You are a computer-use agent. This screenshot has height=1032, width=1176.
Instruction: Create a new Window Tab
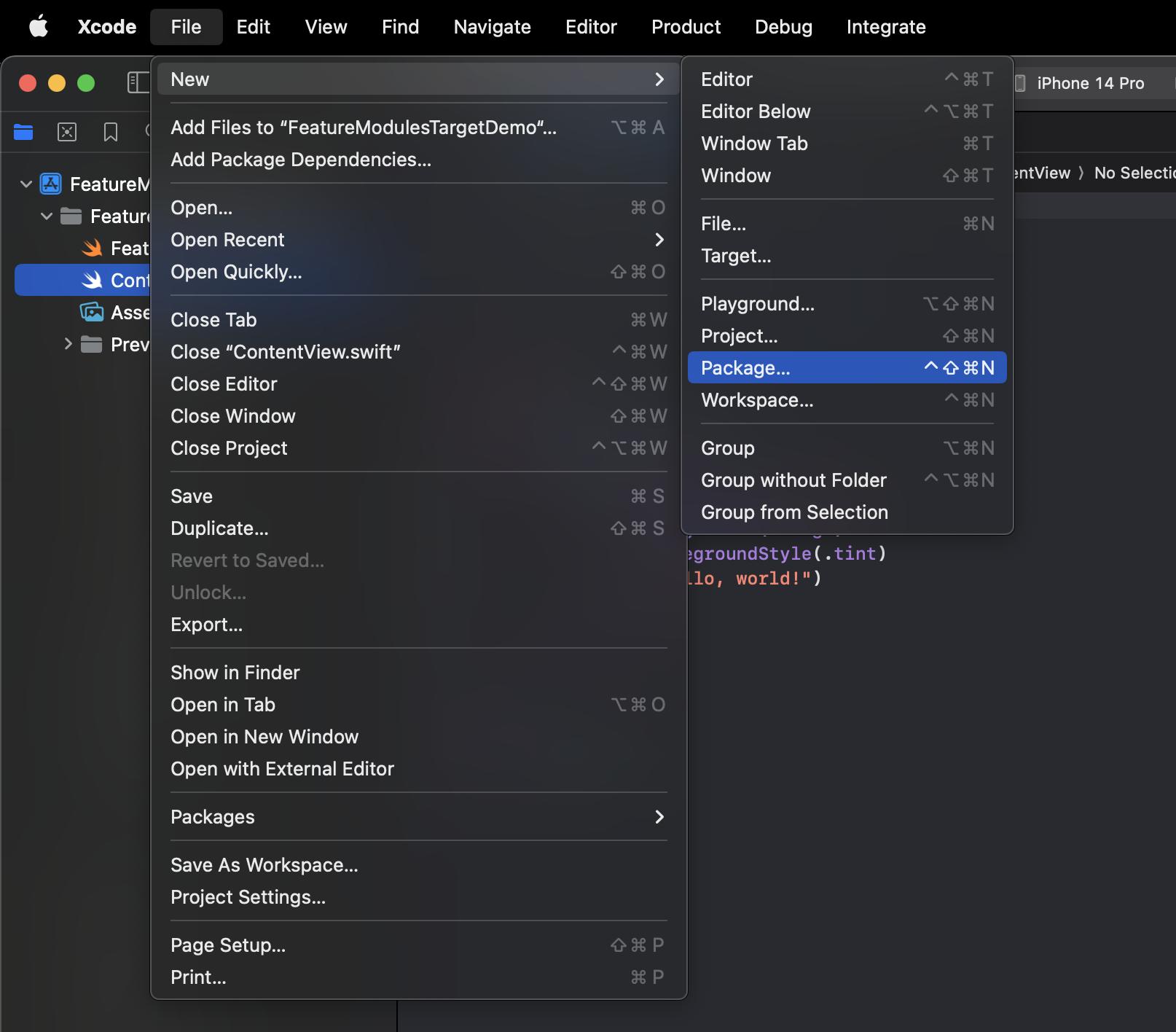click(x=847, y=144)
